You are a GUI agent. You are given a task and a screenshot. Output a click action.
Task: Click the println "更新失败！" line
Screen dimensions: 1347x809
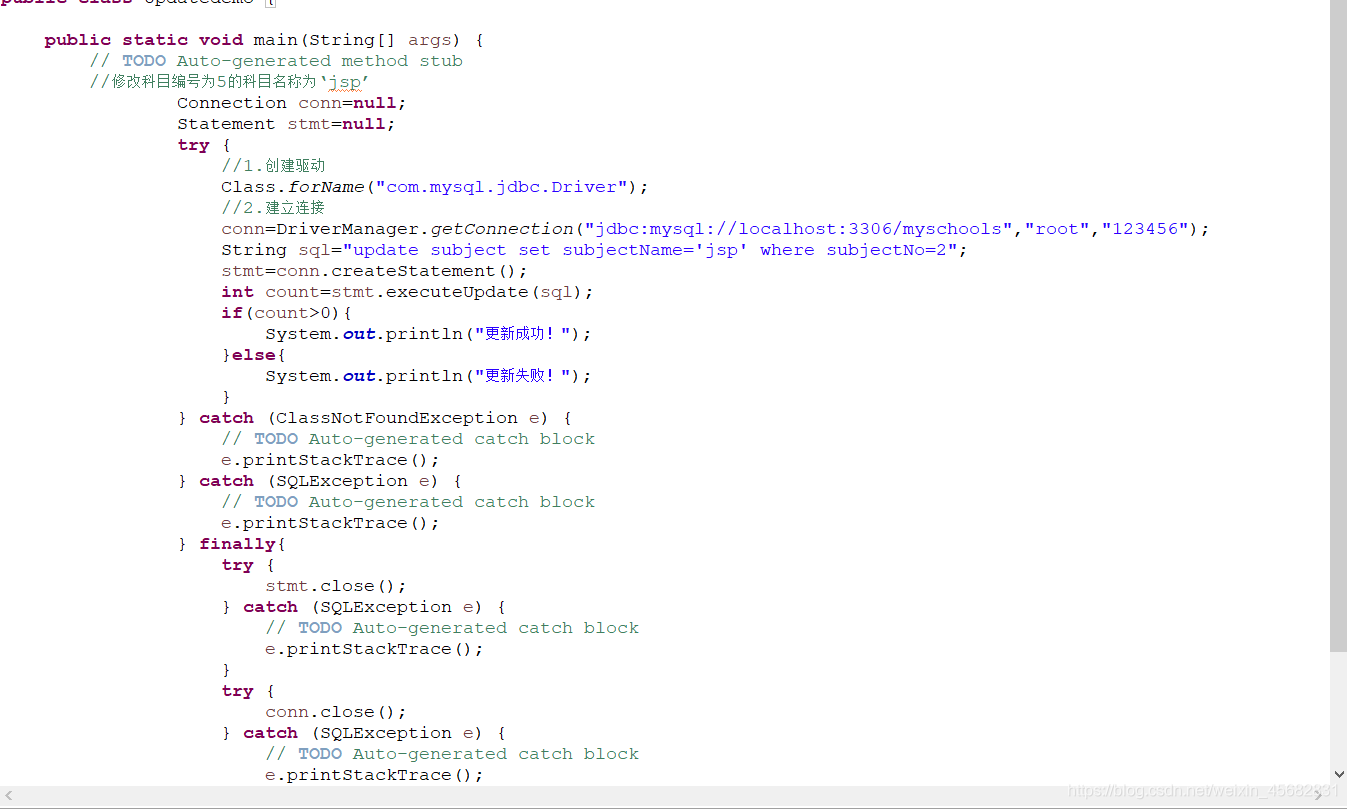point(428,376)
